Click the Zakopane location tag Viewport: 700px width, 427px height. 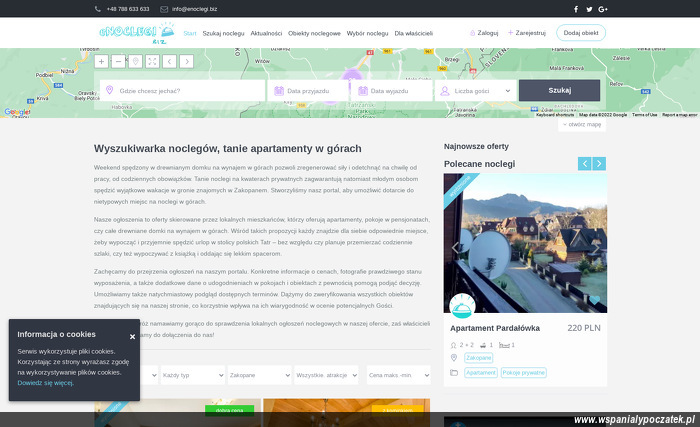[x=479, y=358]
